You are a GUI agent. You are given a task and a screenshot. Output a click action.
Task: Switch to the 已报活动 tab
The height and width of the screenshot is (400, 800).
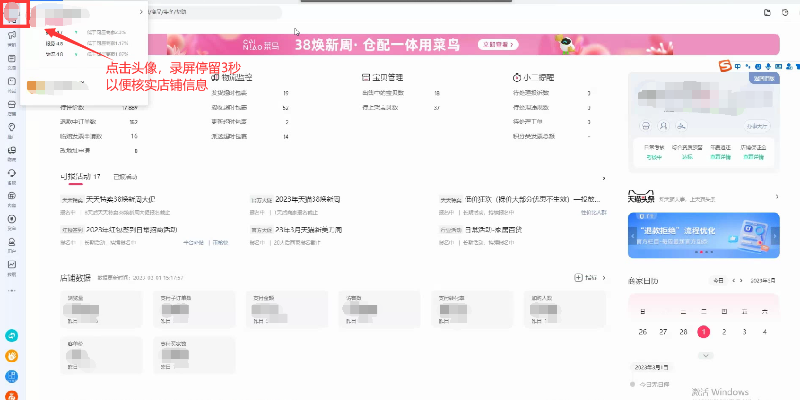126,176
